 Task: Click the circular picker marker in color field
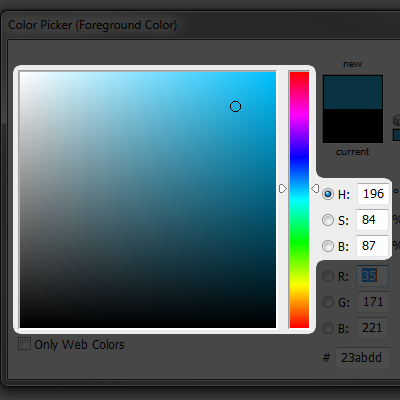[x=235, y=107]
